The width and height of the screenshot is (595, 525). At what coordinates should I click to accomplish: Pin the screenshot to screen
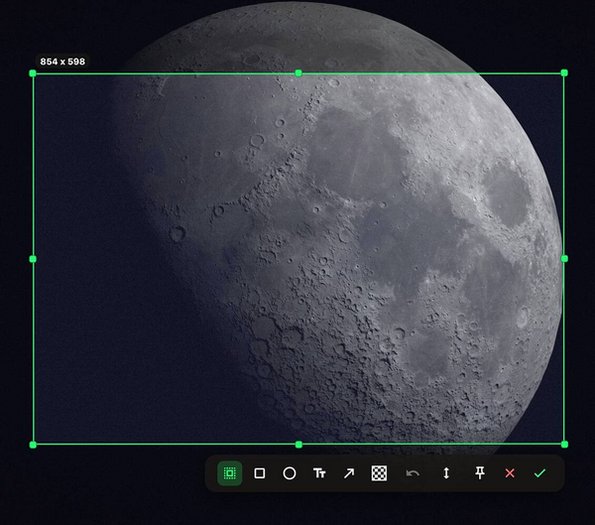point(480,473)
